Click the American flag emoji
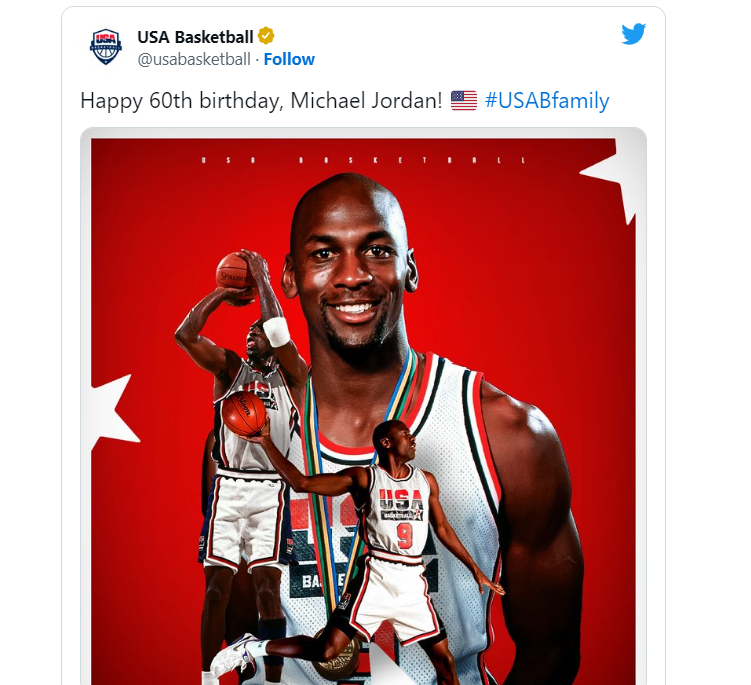The image size is (751, 685). pos(464,101)
